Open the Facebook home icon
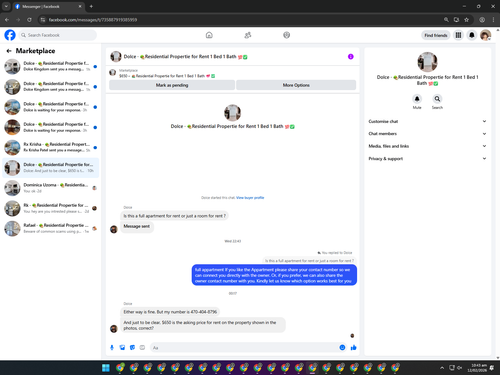This screenshot has height=375, width=500. pos(209,35)
